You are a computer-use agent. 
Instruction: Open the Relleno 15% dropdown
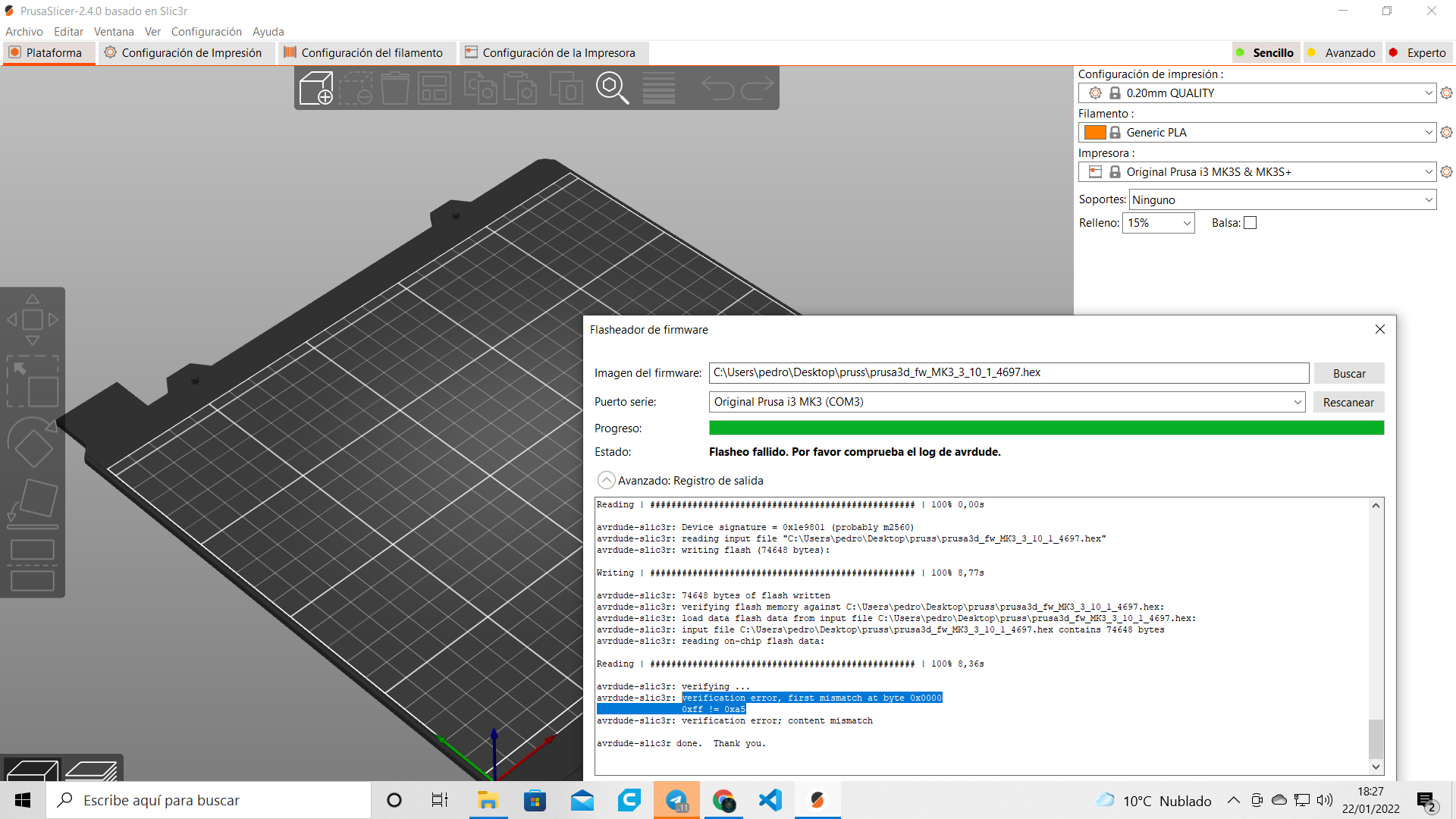[1158, 223]
